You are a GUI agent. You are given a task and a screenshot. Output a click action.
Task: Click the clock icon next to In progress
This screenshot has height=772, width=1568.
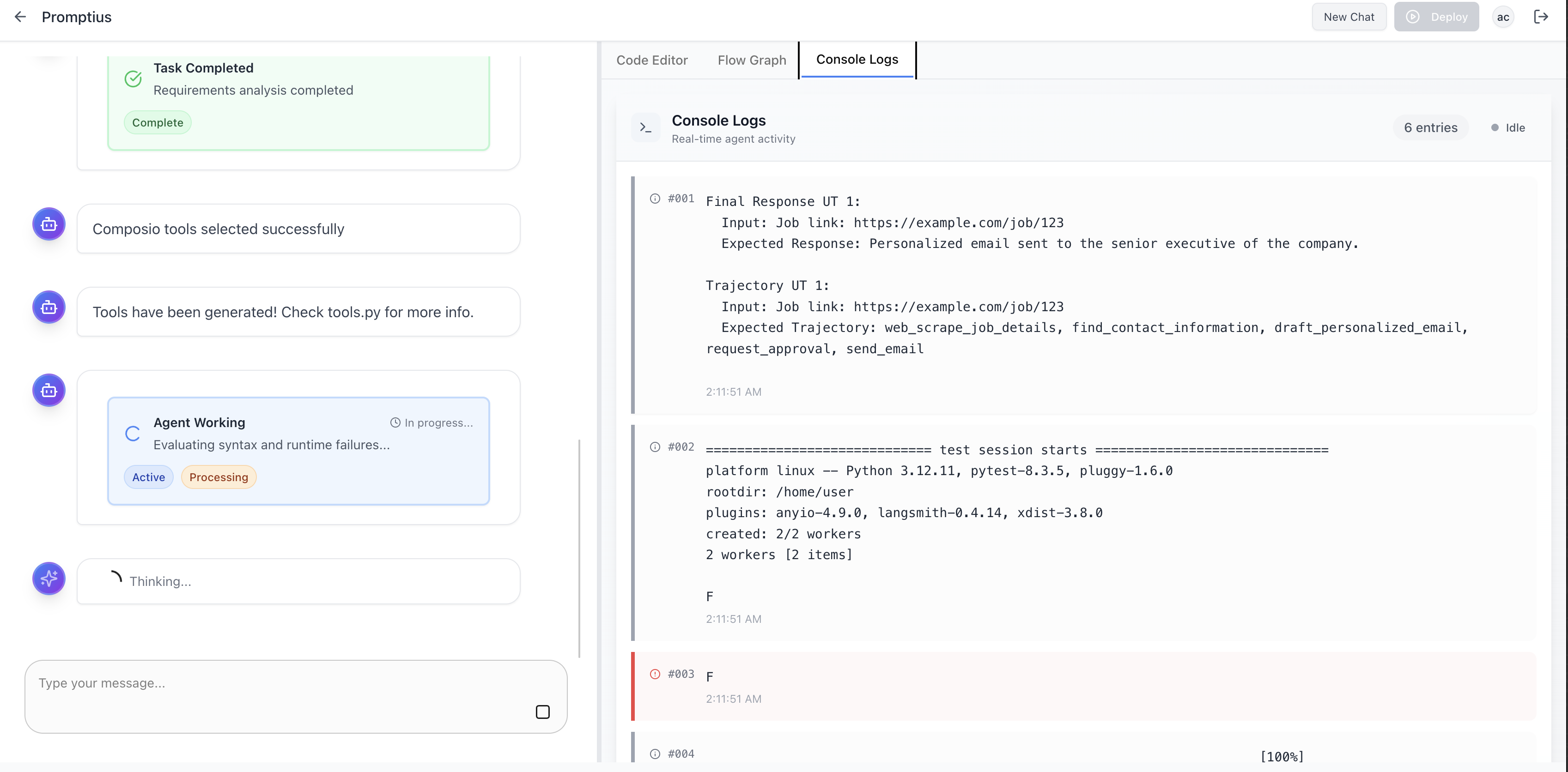click(x=395, y=423)
